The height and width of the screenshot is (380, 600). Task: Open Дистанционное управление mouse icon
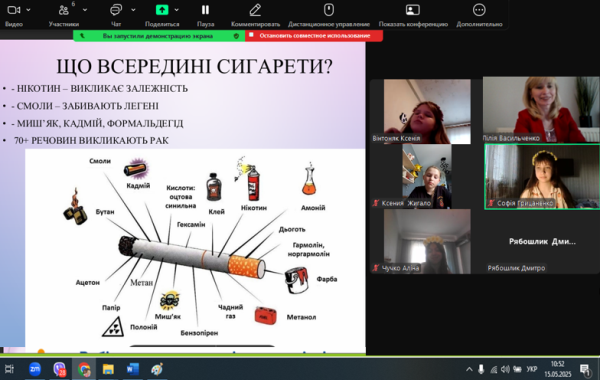coord(329,10)
